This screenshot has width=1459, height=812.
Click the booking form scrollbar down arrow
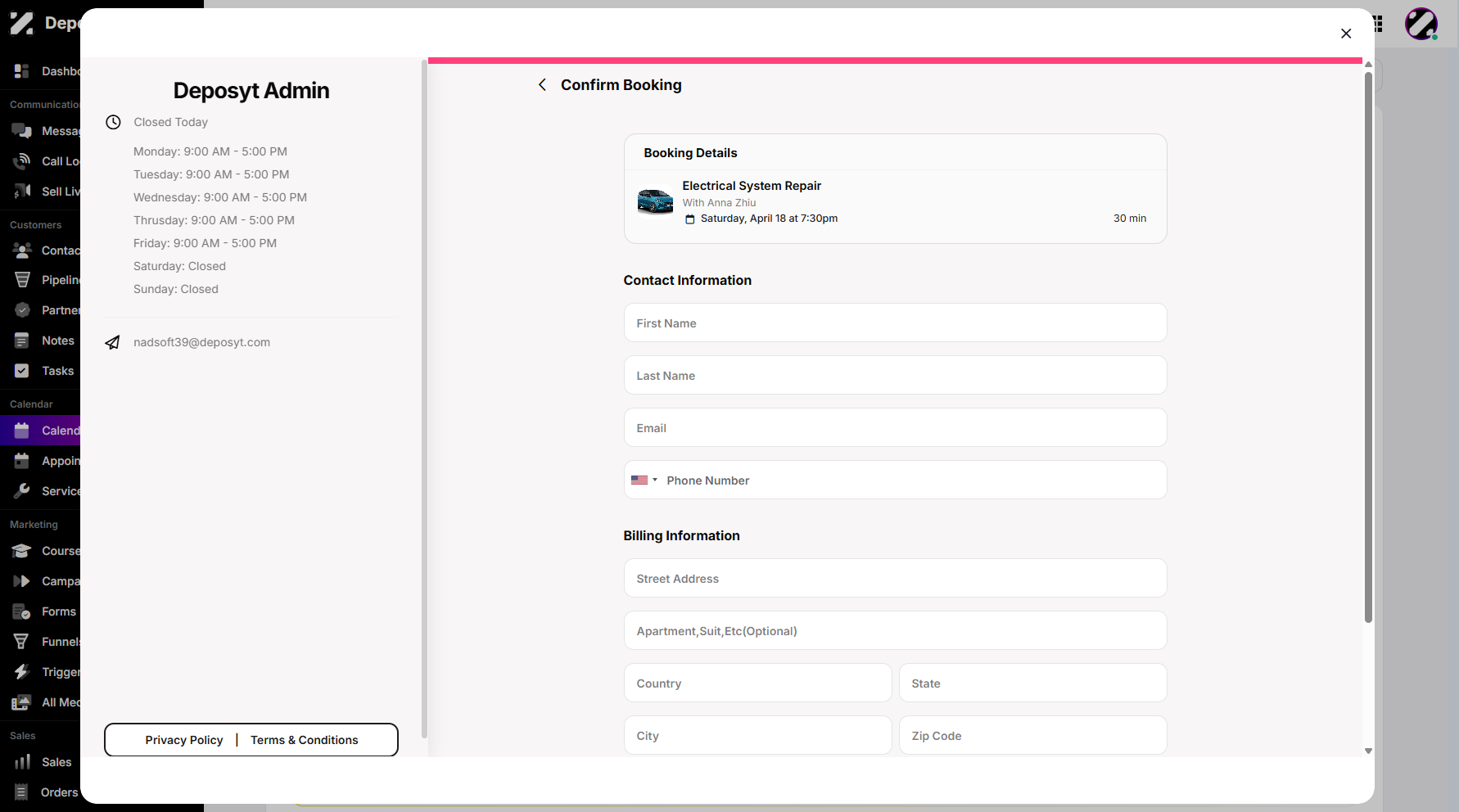pos(1368,751)
